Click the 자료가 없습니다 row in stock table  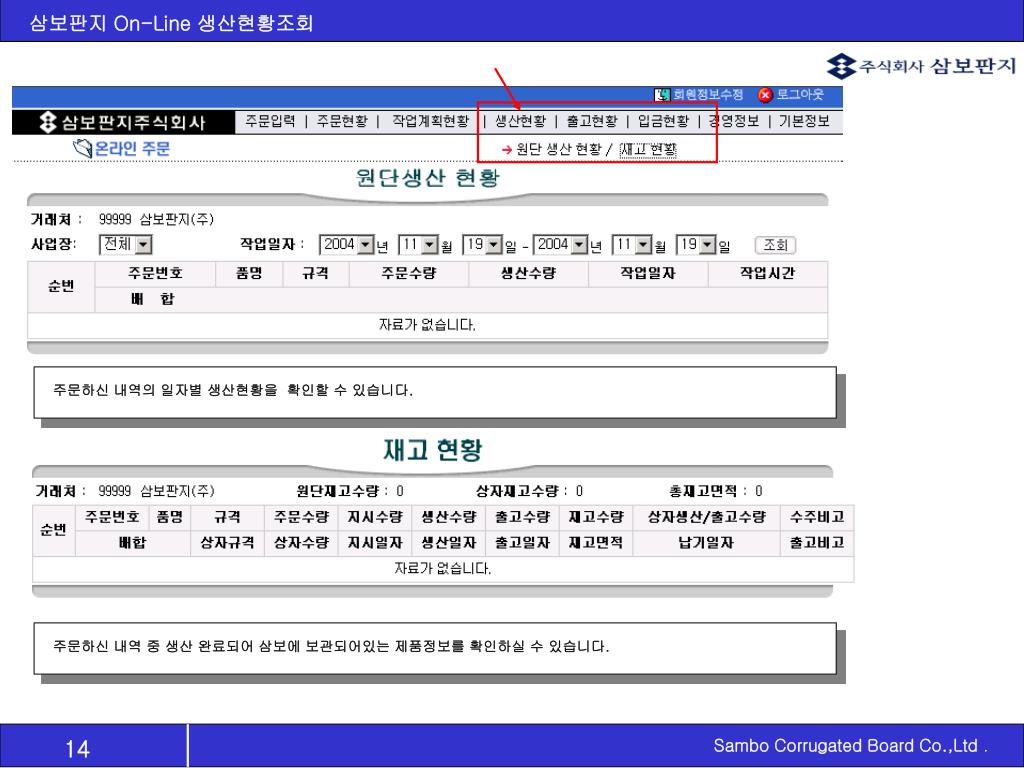pyautogui.click(x=443, y=569)
